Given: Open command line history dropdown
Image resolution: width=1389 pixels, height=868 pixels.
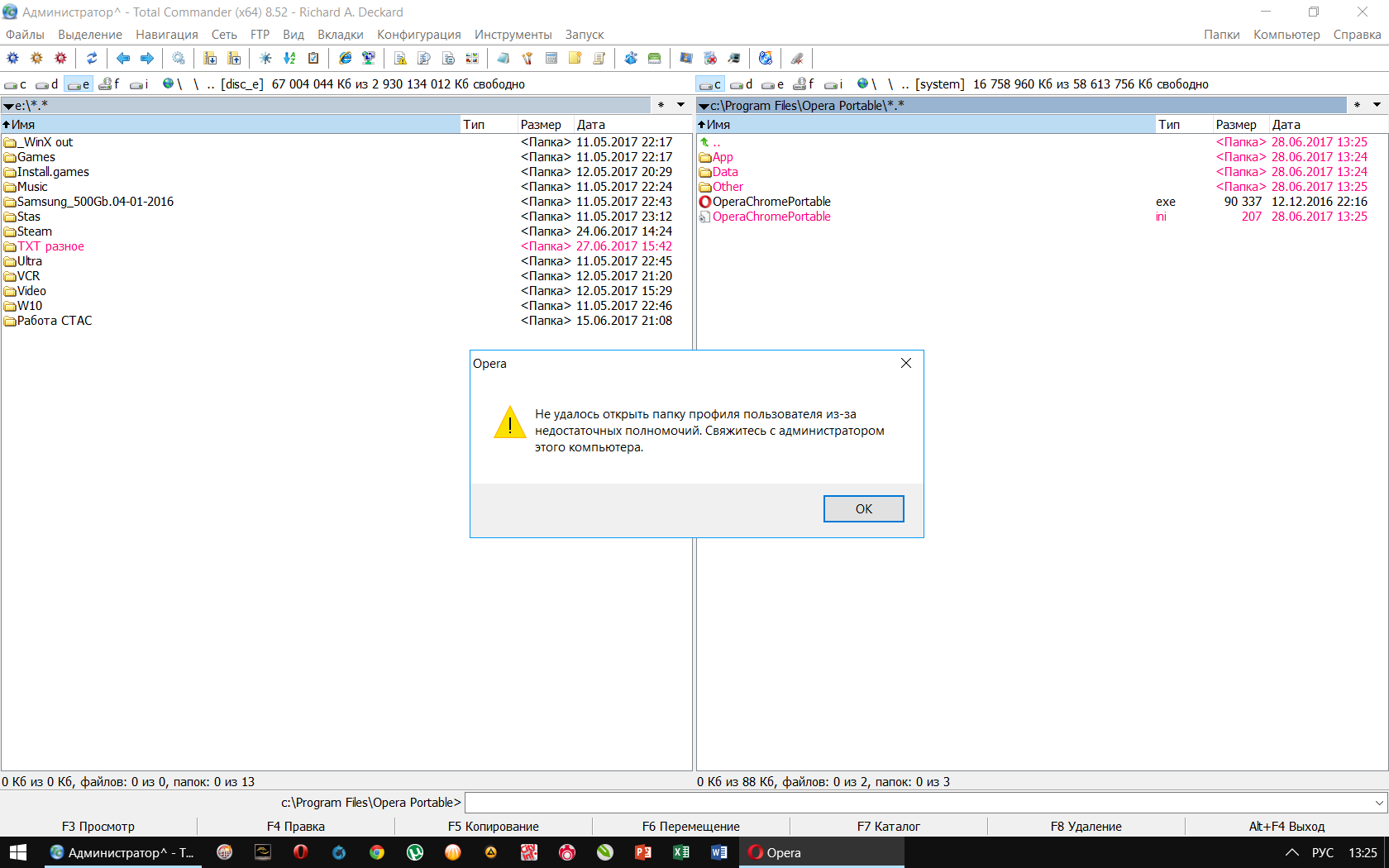Looking at the screenshot, I should 1379,803.
